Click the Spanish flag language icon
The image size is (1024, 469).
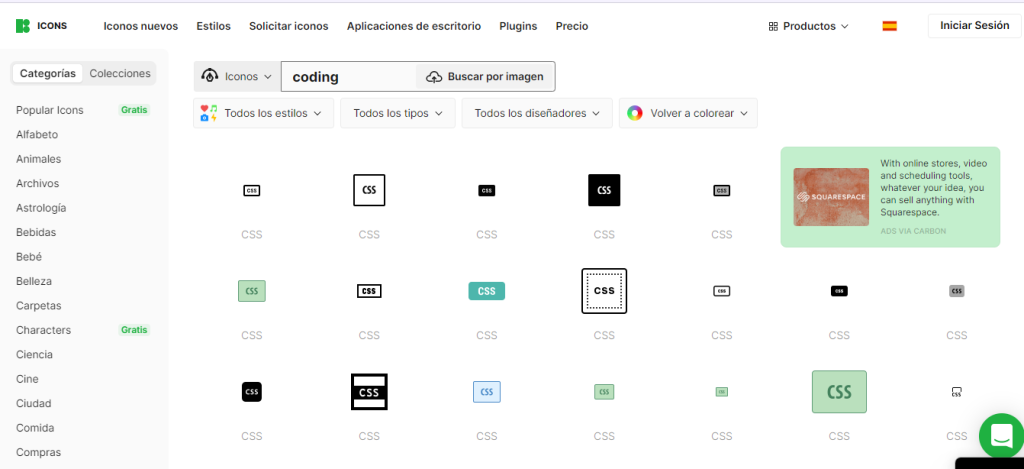[889, 26]
